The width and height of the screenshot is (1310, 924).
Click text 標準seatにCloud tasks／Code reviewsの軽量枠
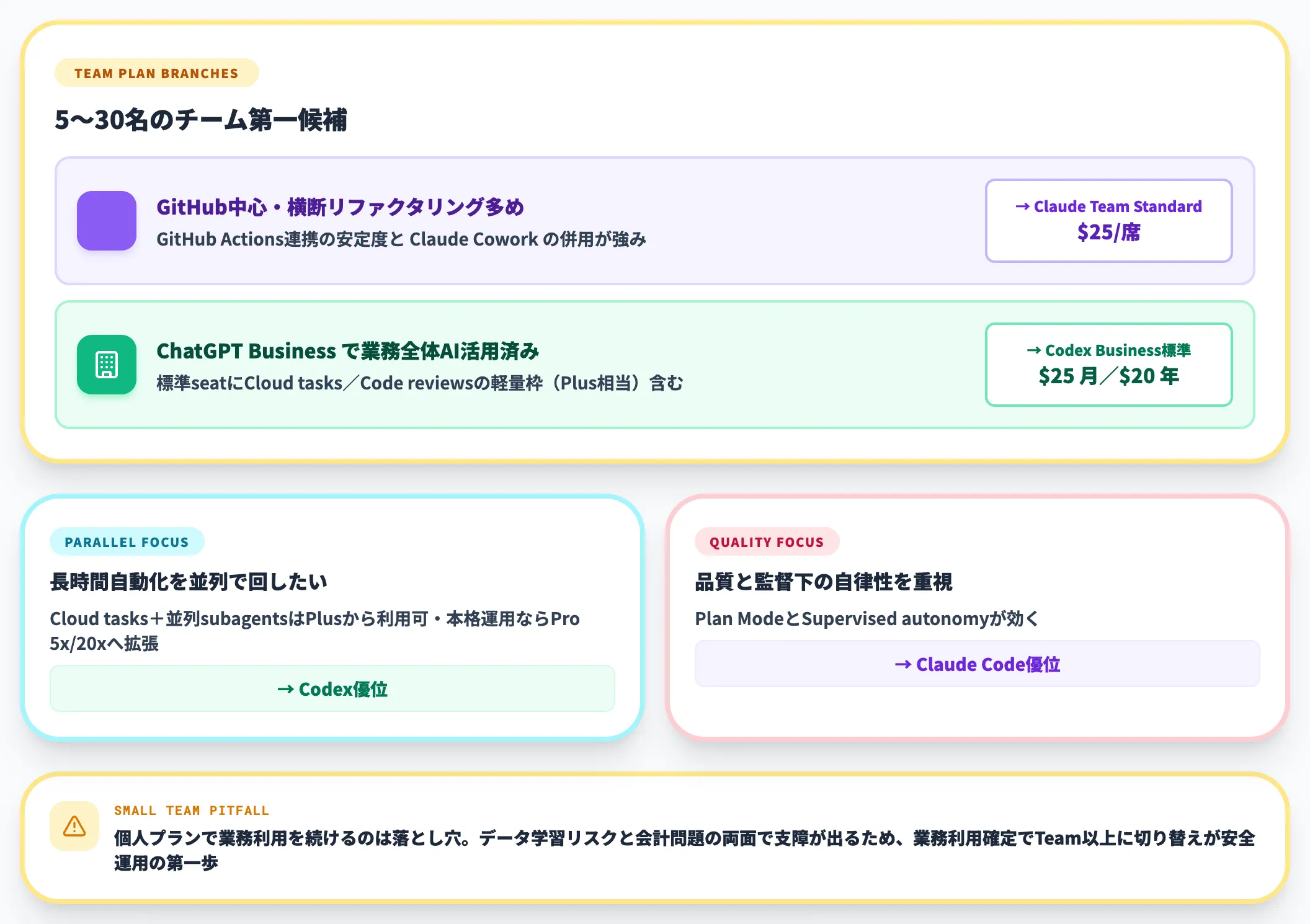349,383
